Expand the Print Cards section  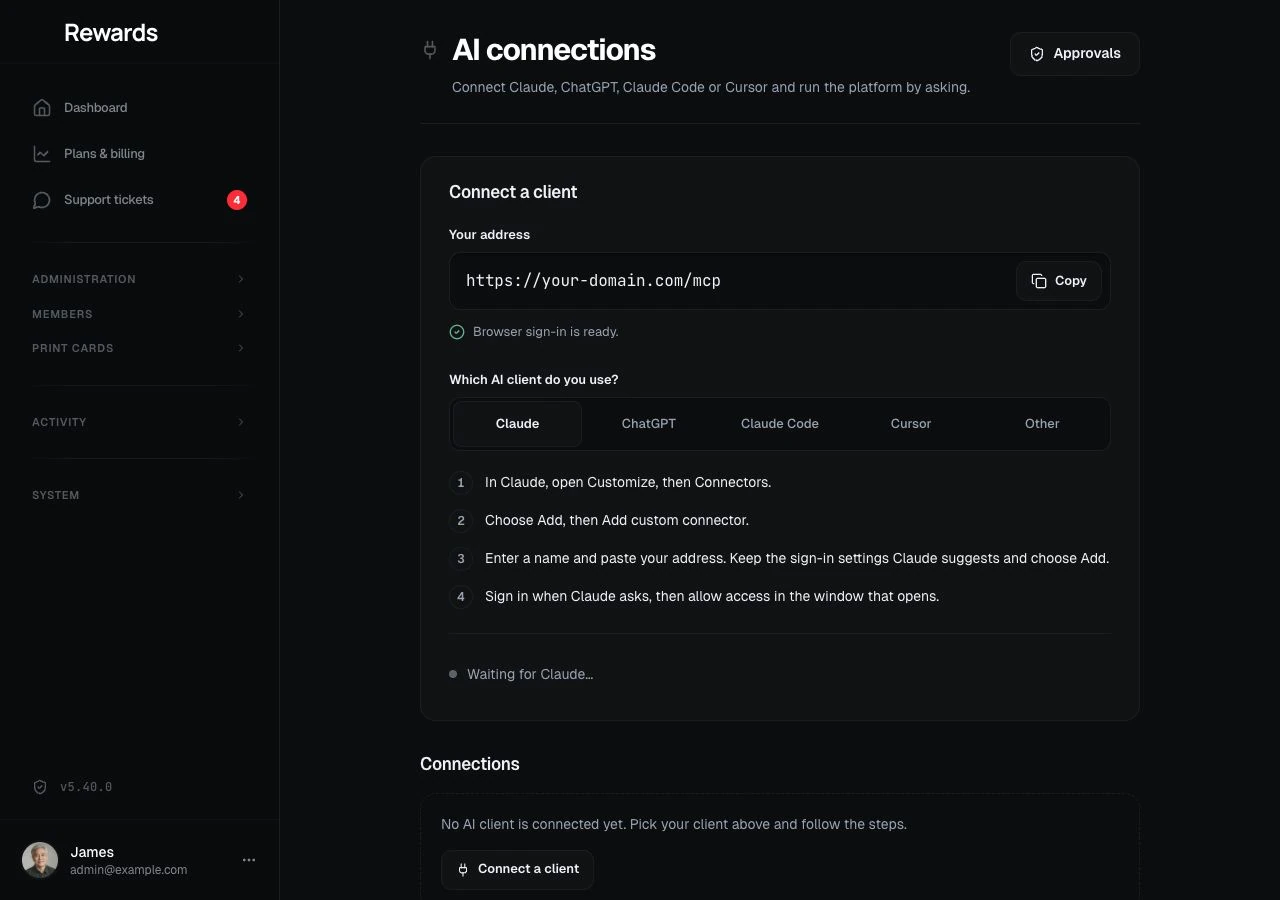tap(140, 348)
